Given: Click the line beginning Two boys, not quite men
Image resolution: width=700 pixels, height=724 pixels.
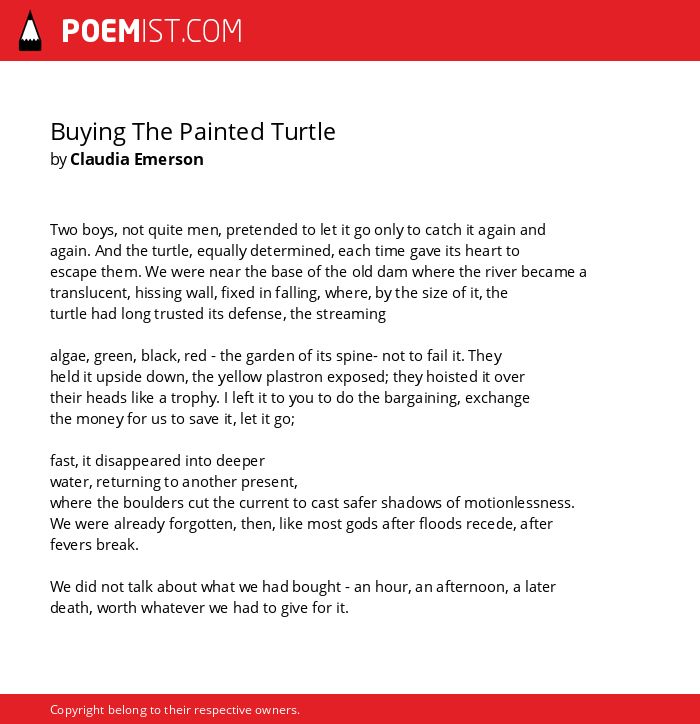Looking at the screenshot, I should click(298, 230).
